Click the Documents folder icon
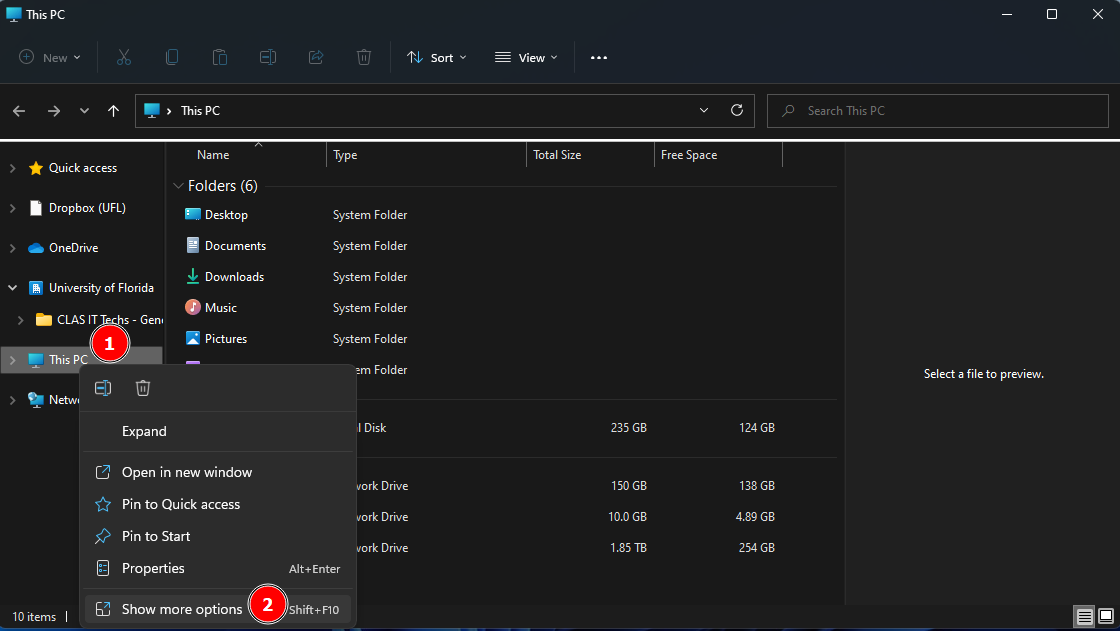The width and height of the screenshot is (1120, 631). [x=192, y=245]
